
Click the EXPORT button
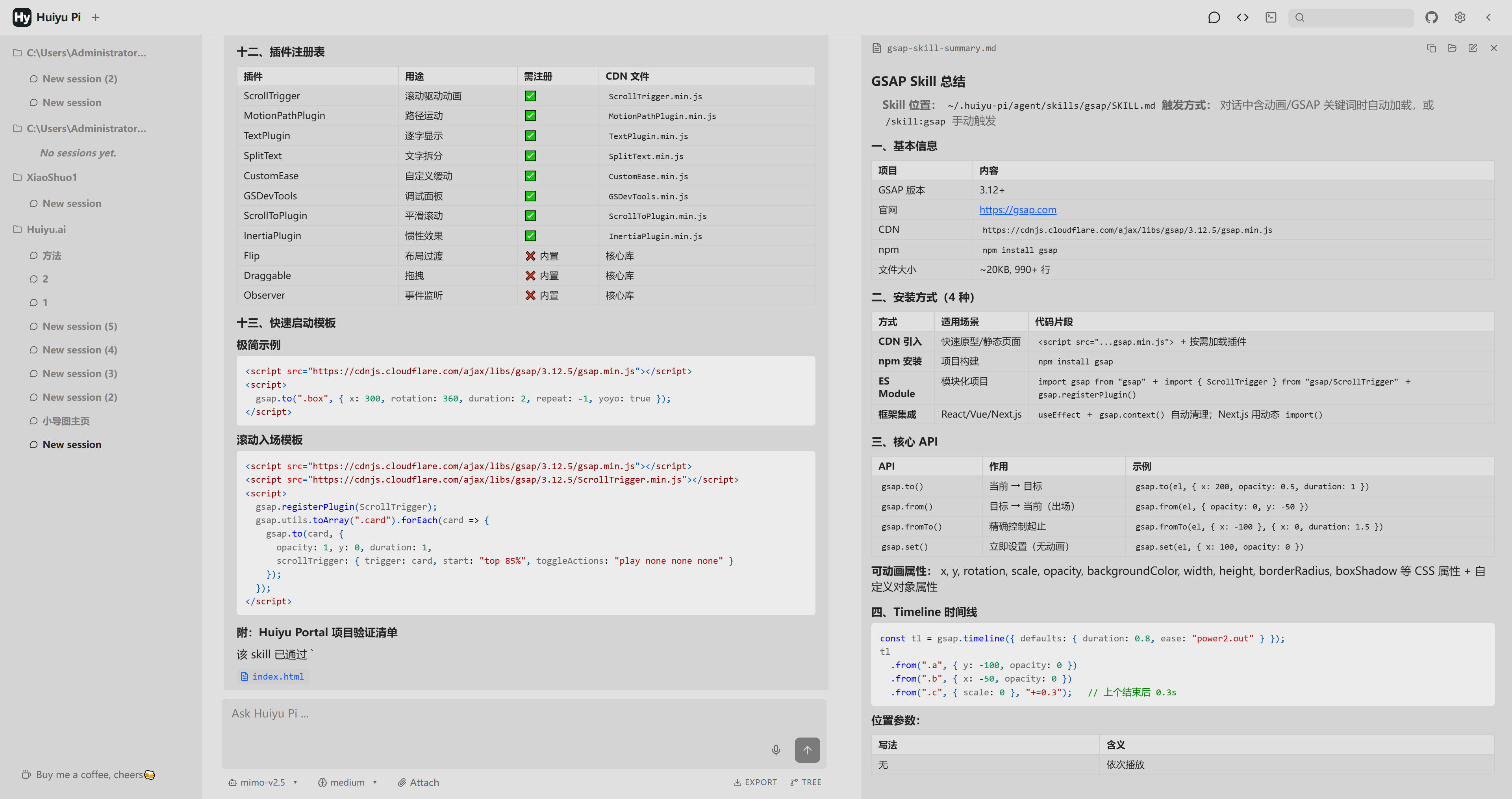tap(755, 782)
